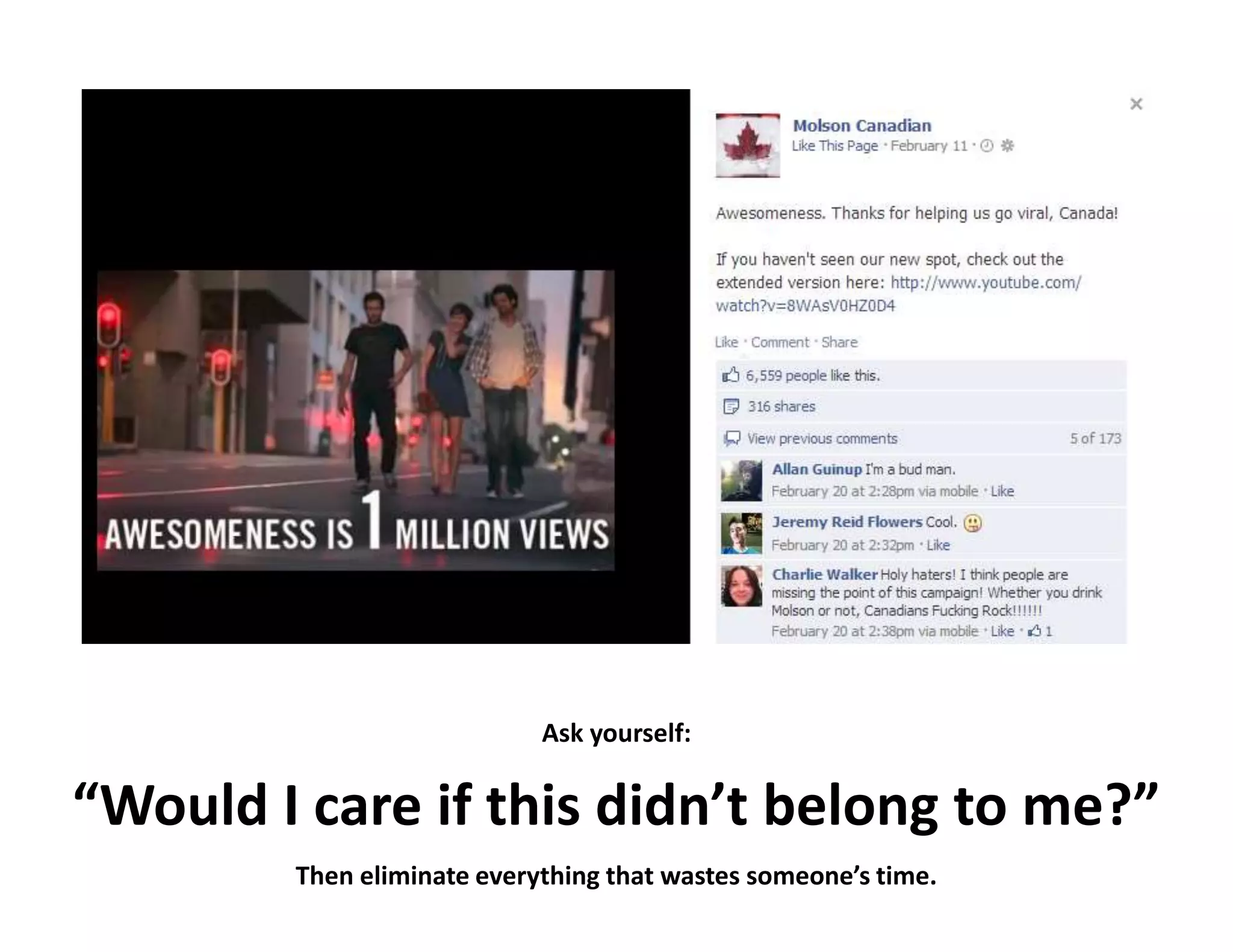The image size is (1233, 952).
Task: Click the thumbs-up icon beside 6,559 likes
Action: tap(730, 376)
